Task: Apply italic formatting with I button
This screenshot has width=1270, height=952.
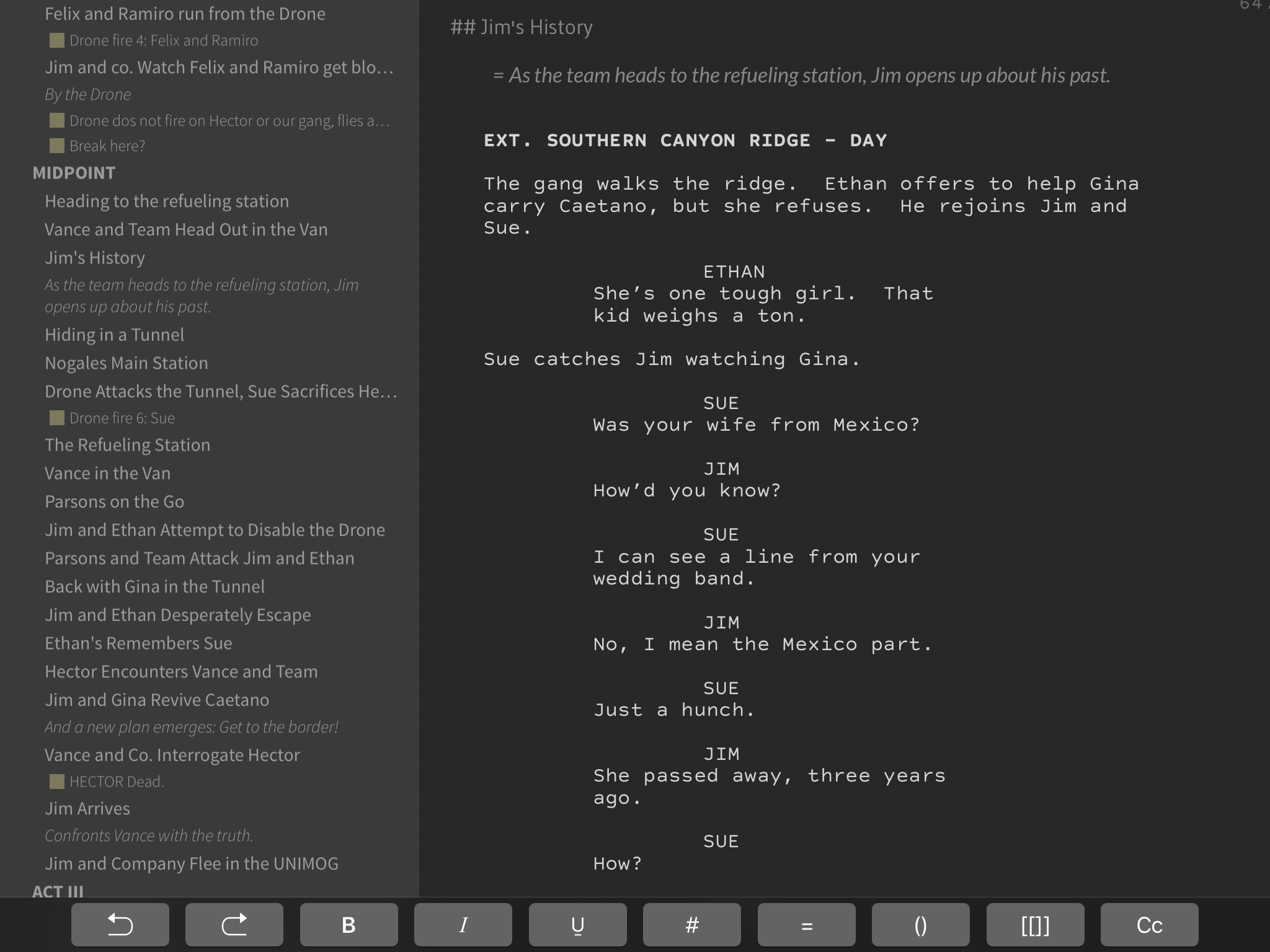Action: click(463, 925)
